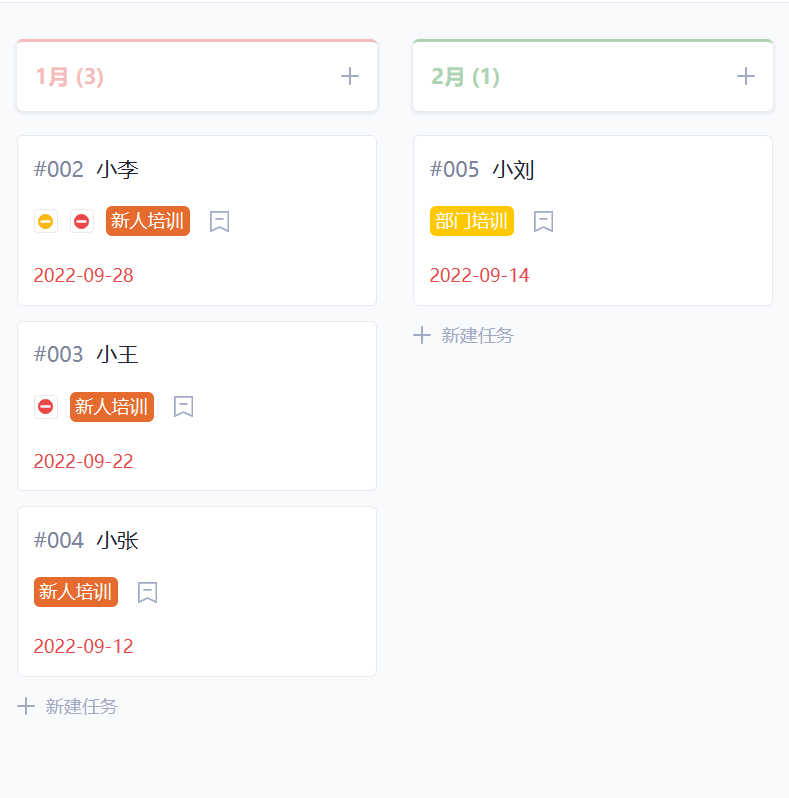Click yellow minus status icon on 小李 card
The width and height of the screenshot is (789, 798).
(45, 221)
